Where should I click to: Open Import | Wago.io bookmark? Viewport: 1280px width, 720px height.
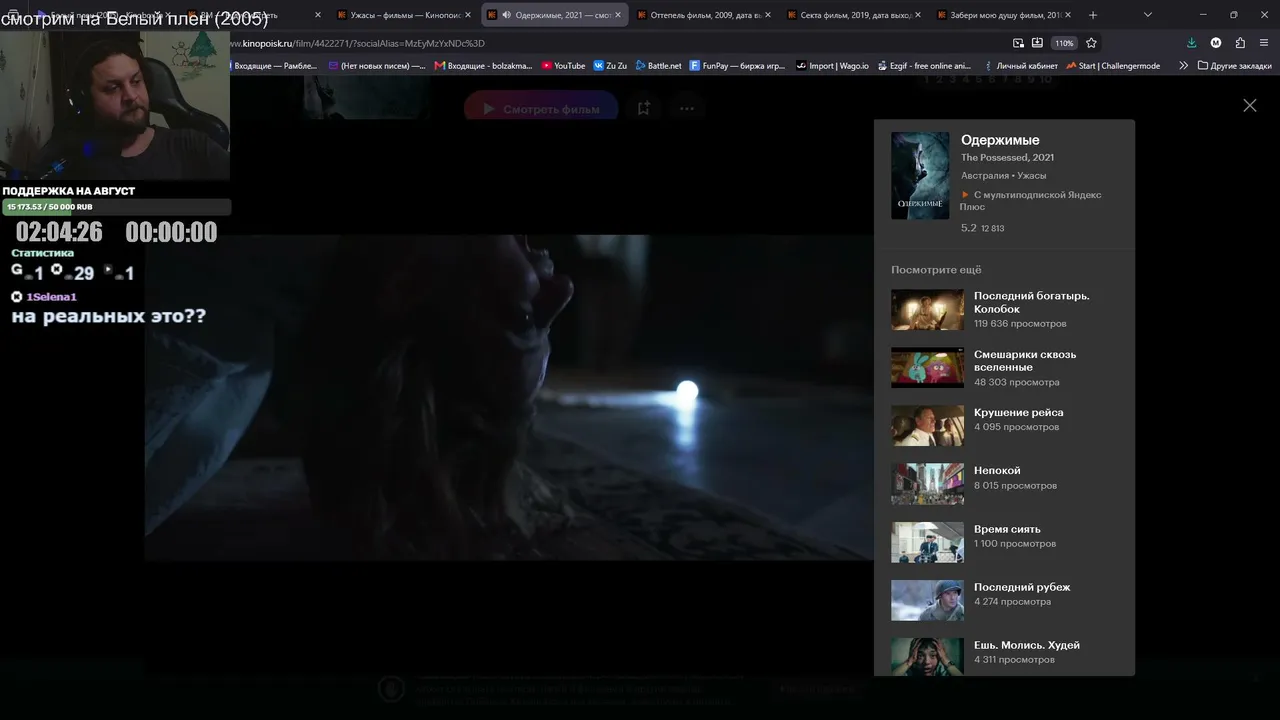pos(832,66)
